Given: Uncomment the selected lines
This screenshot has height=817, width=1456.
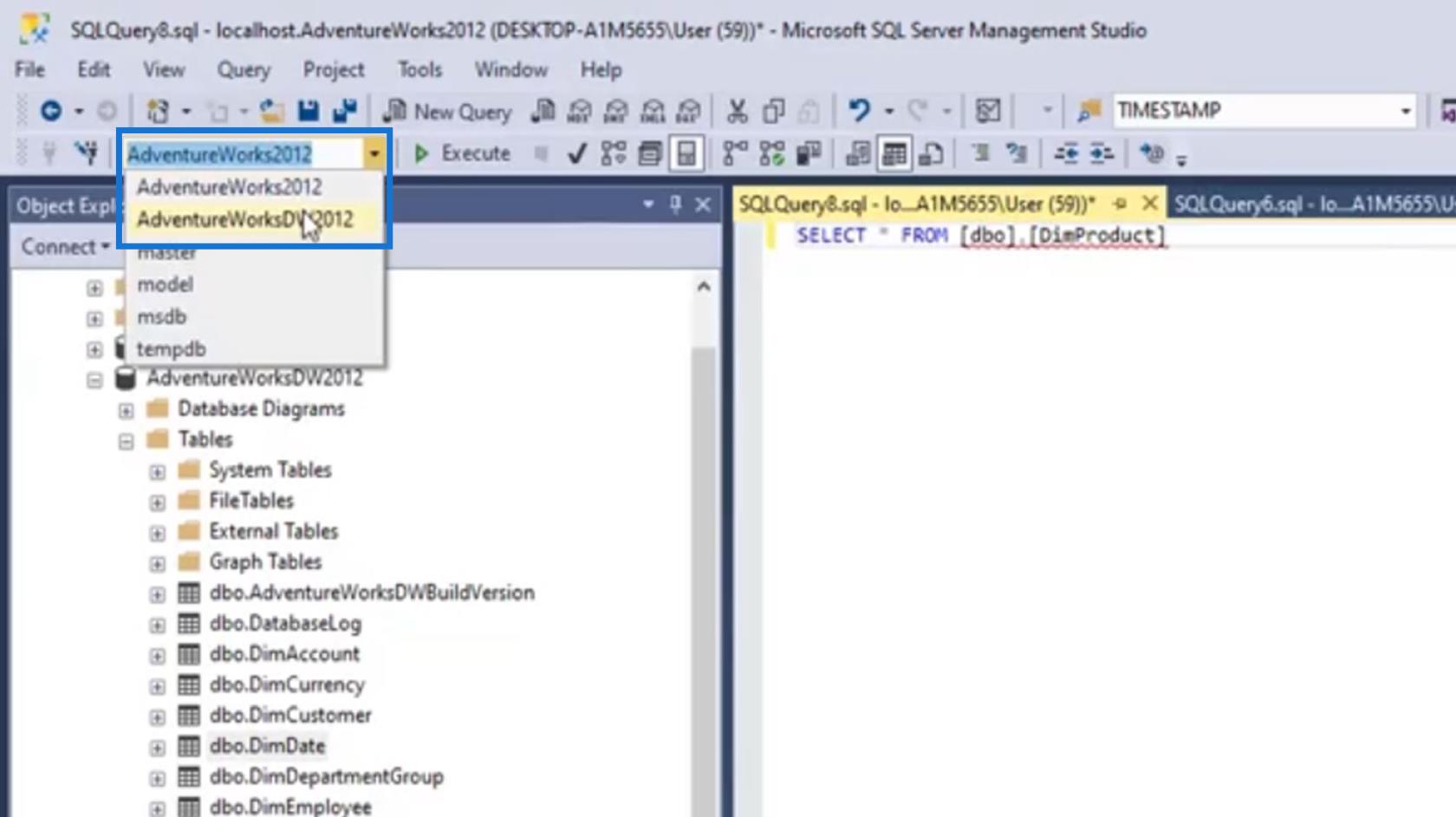Looking at the screenshot, I should (x=1016, y=154).
